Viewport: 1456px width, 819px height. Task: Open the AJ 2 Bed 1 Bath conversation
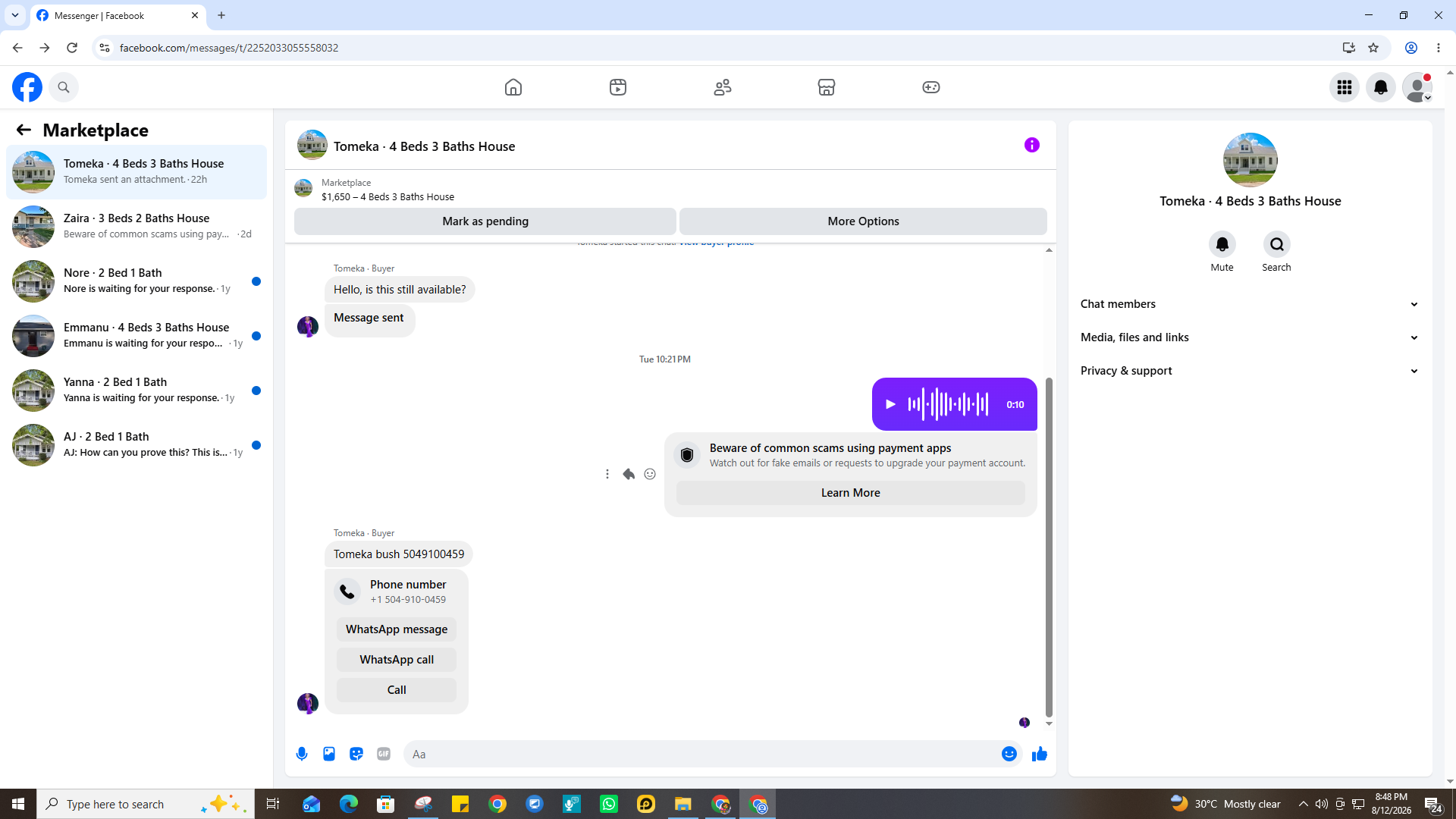pos(136,445)
